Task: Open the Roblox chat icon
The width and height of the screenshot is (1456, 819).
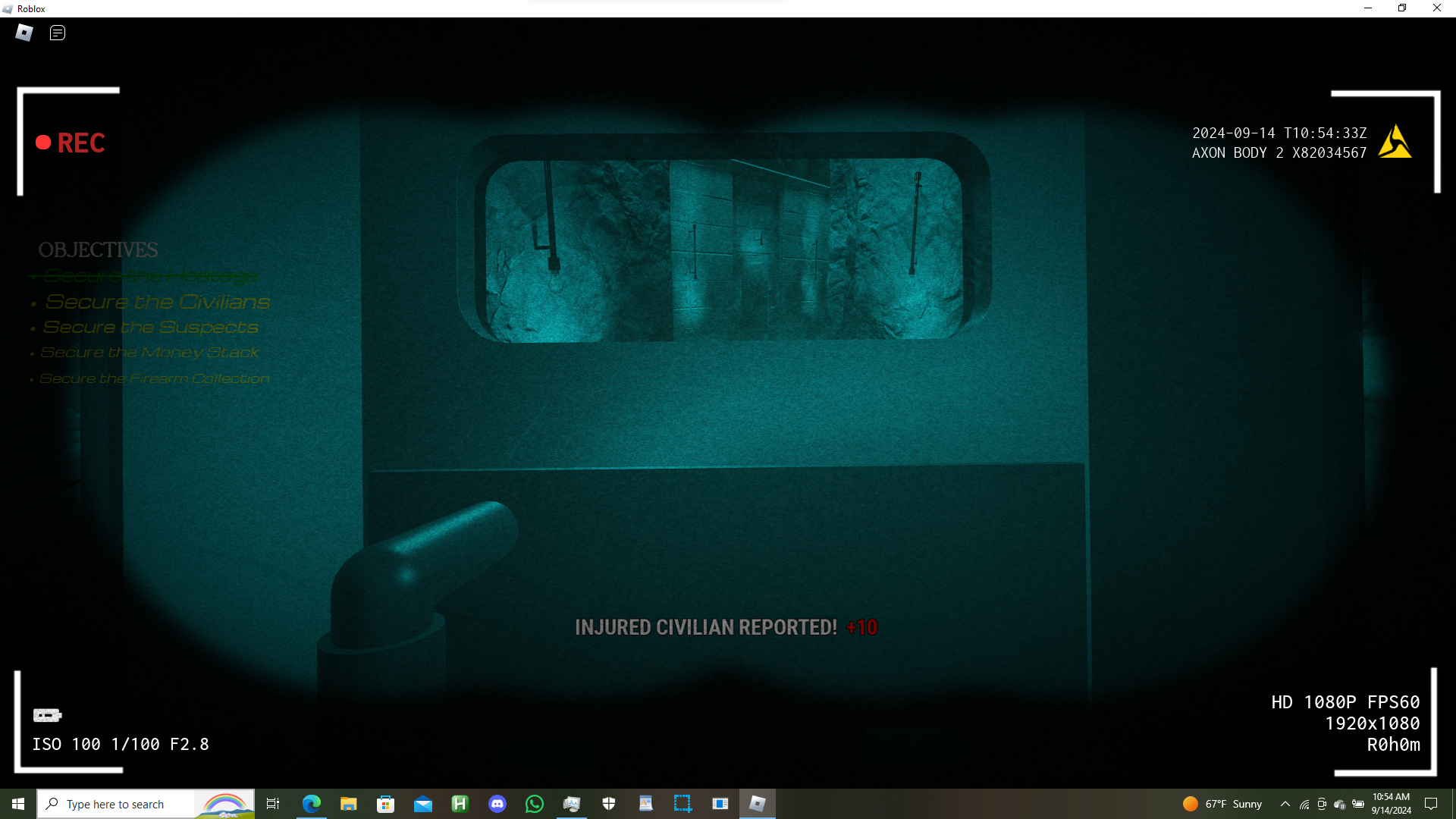Action: [x=58, y=33]
